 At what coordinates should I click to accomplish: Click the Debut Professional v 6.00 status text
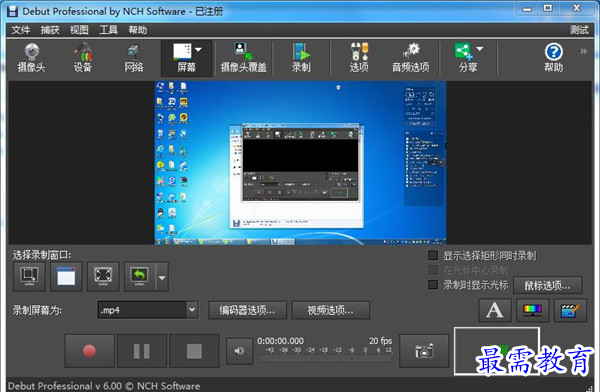pyautogui.click(x=104, y=385)
